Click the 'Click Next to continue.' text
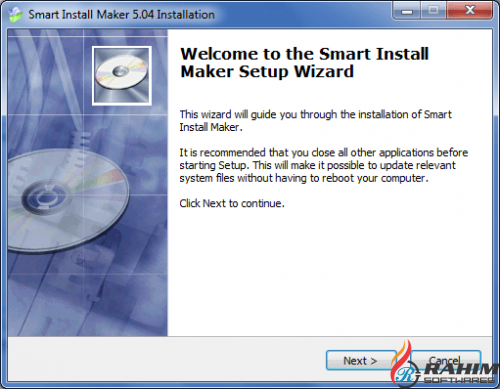 click(232, 203)
